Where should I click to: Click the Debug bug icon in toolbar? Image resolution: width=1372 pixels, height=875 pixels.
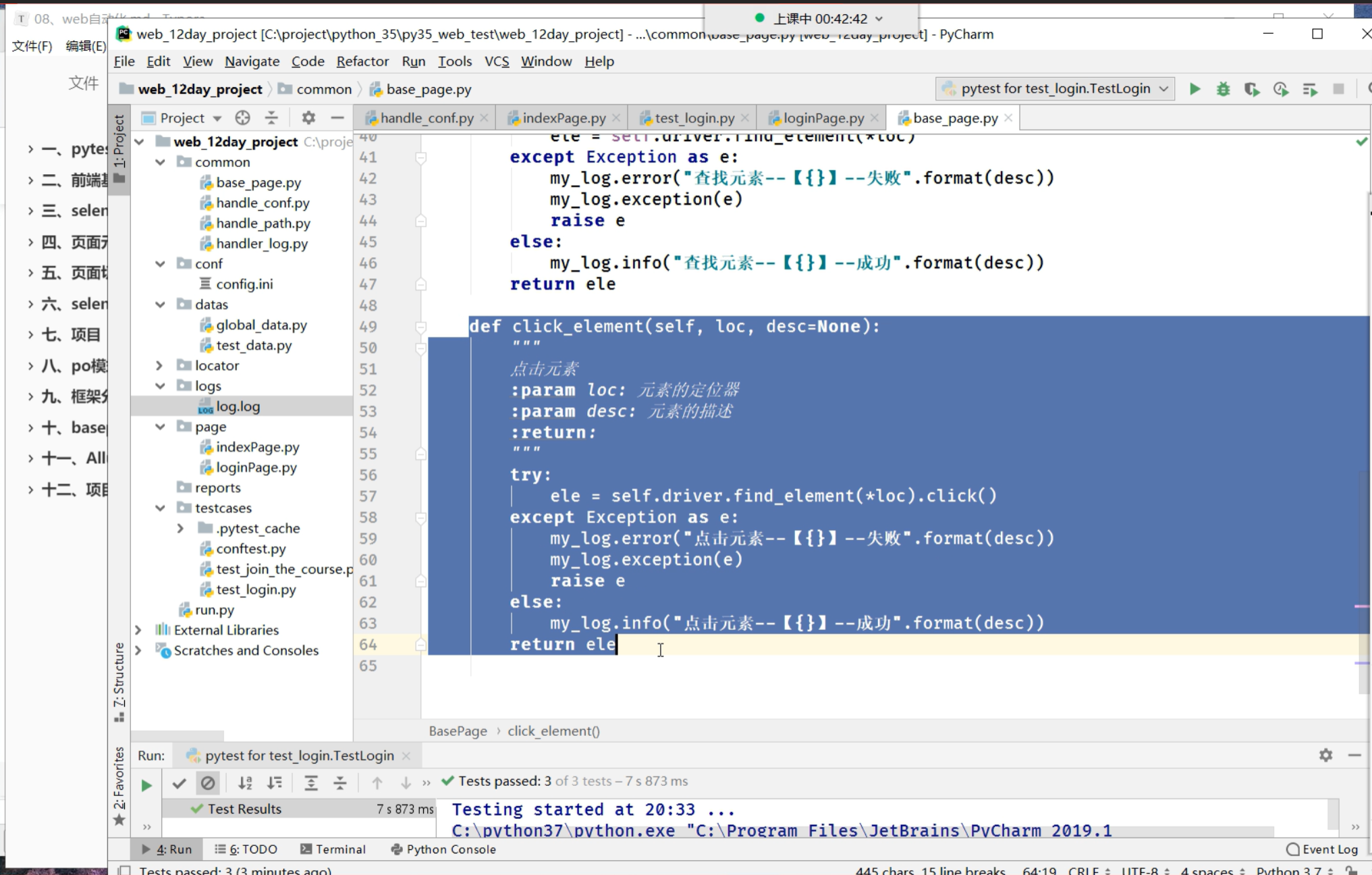tap(1223, 89)
